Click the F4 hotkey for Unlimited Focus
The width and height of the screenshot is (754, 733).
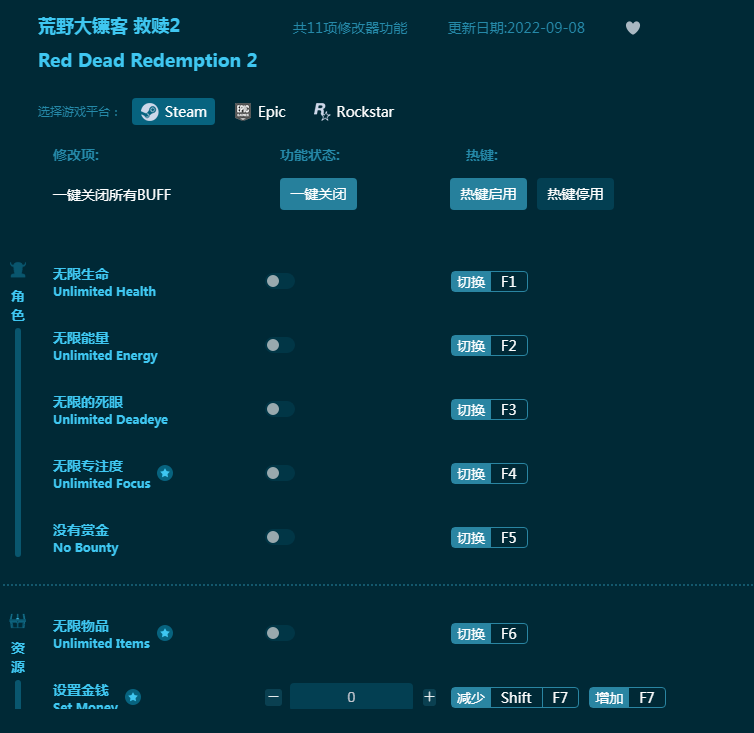(489, 473)
